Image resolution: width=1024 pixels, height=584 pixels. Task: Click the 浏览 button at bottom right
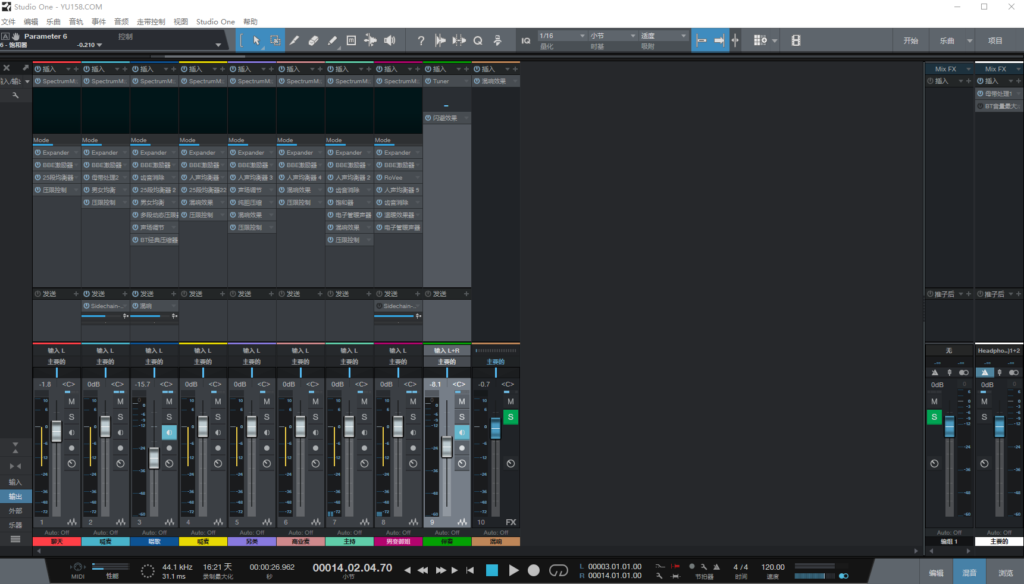click(1006, 572)
